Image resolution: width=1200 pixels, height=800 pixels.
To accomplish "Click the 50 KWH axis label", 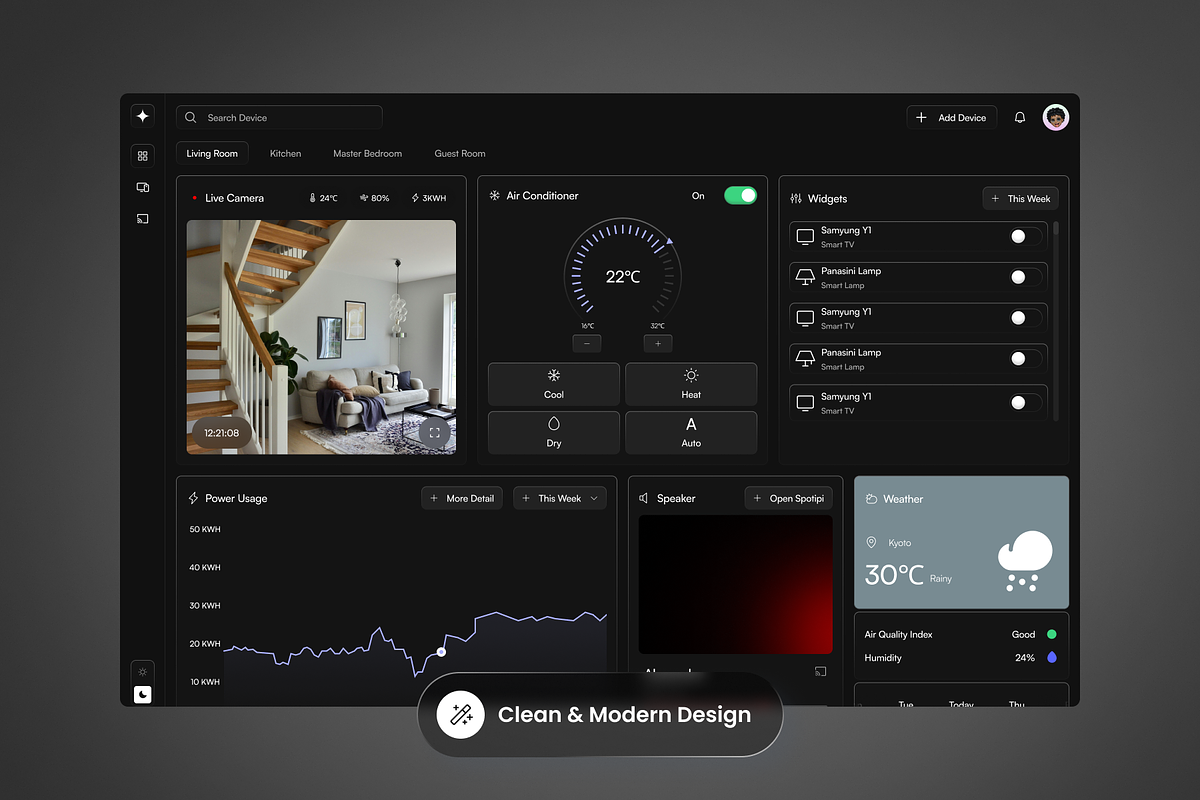I will coord(205,529).
